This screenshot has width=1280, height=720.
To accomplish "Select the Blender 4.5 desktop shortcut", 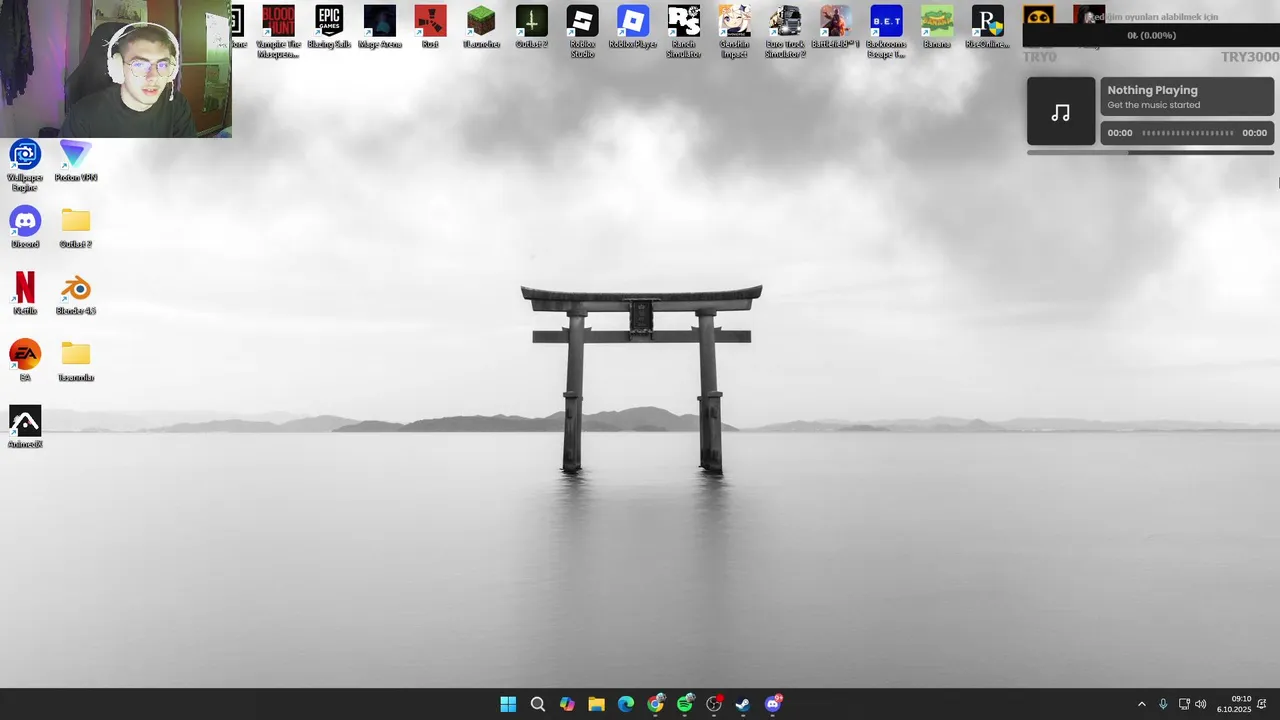I will 76,294.
